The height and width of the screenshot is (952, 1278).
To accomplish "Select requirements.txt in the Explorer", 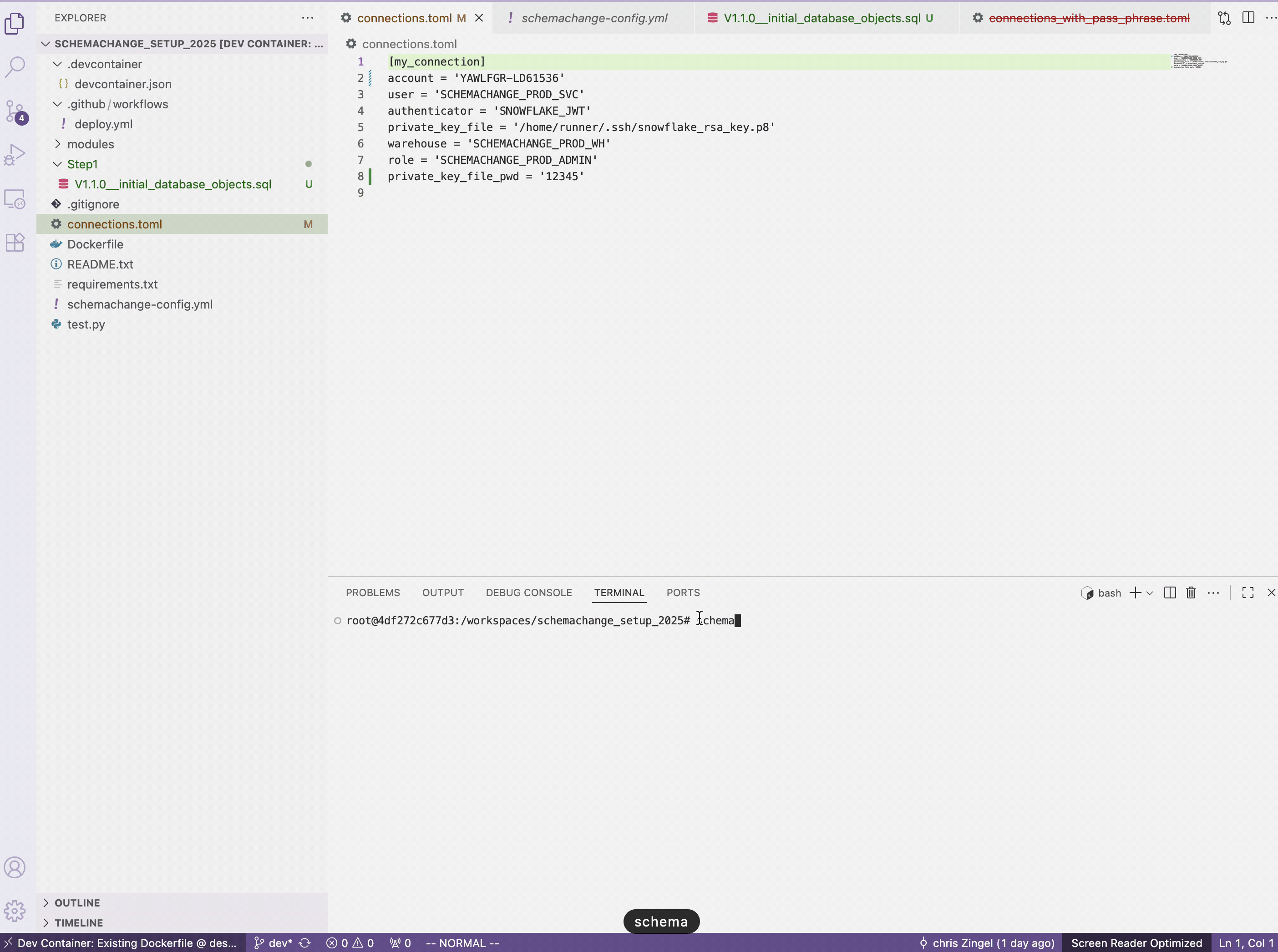I will (x=112, y=284).
